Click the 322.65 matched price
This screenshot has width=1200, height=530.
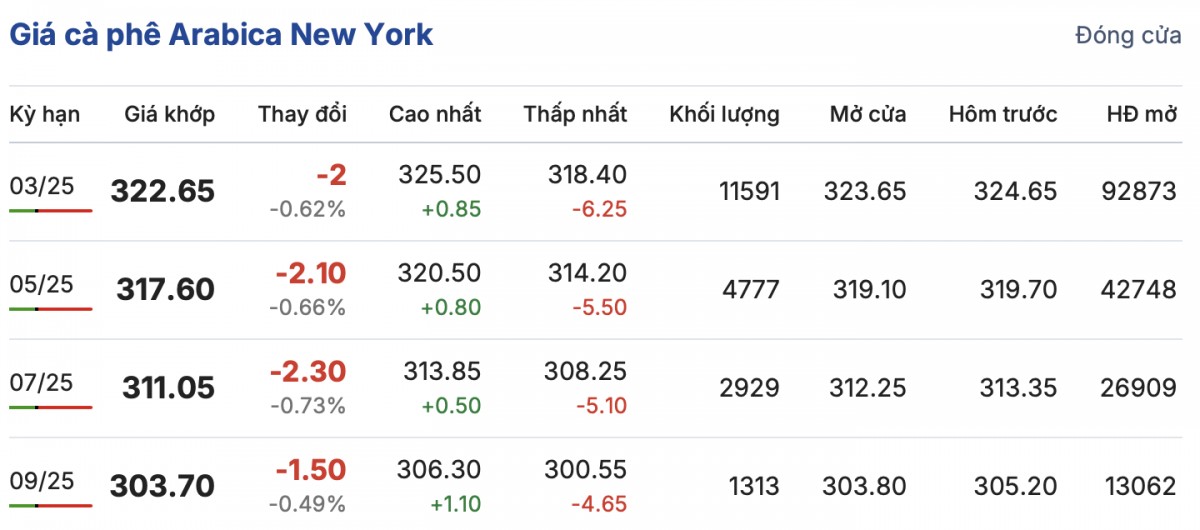click(x=163, y=191)
